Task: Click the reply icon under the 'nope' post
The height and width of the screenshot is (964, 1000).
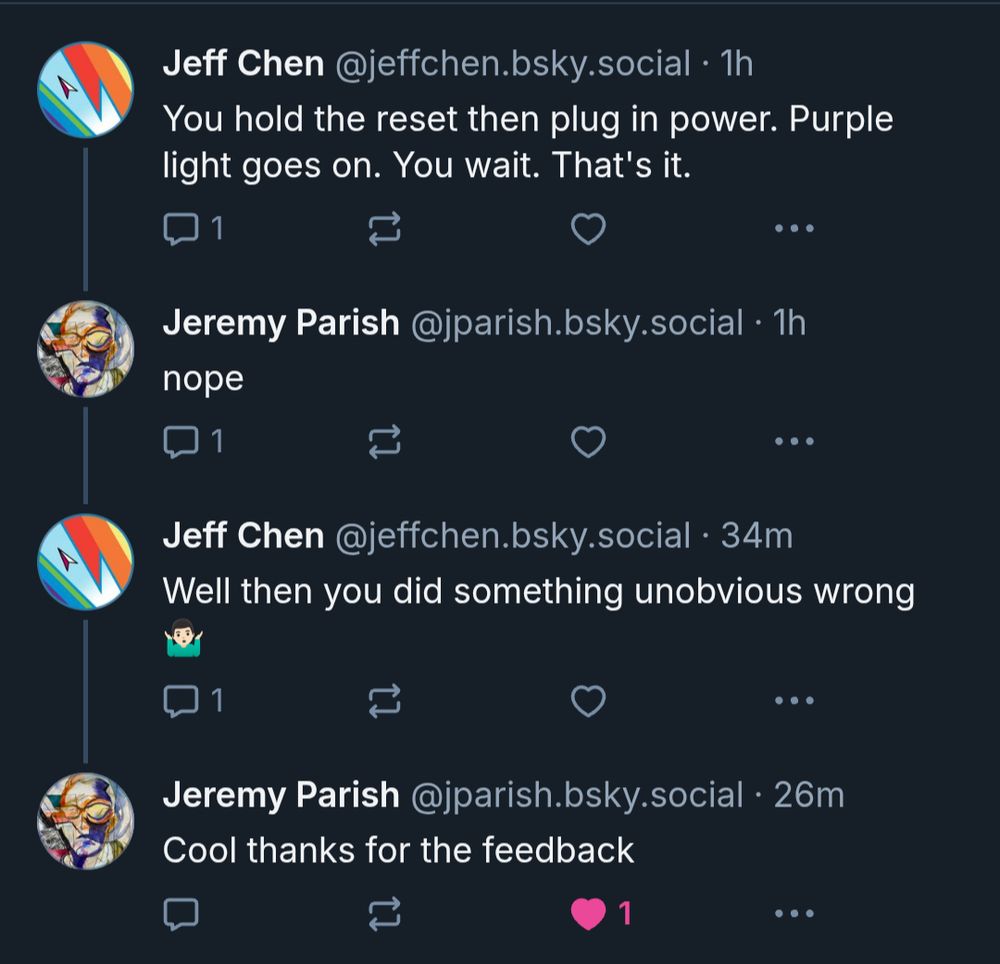Action: [x=182, y=441]
